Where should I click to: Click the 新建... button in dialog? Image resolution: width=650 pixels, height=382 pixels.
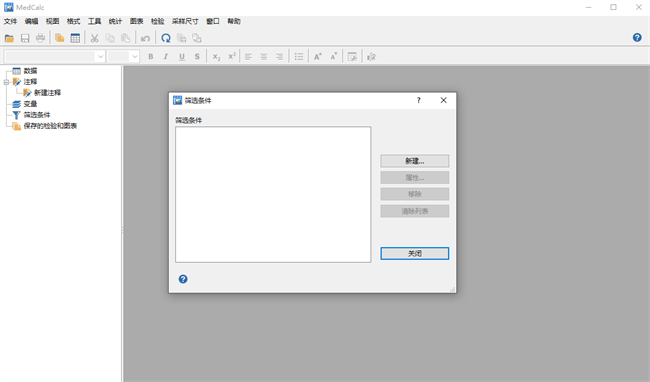coord(415,161)
